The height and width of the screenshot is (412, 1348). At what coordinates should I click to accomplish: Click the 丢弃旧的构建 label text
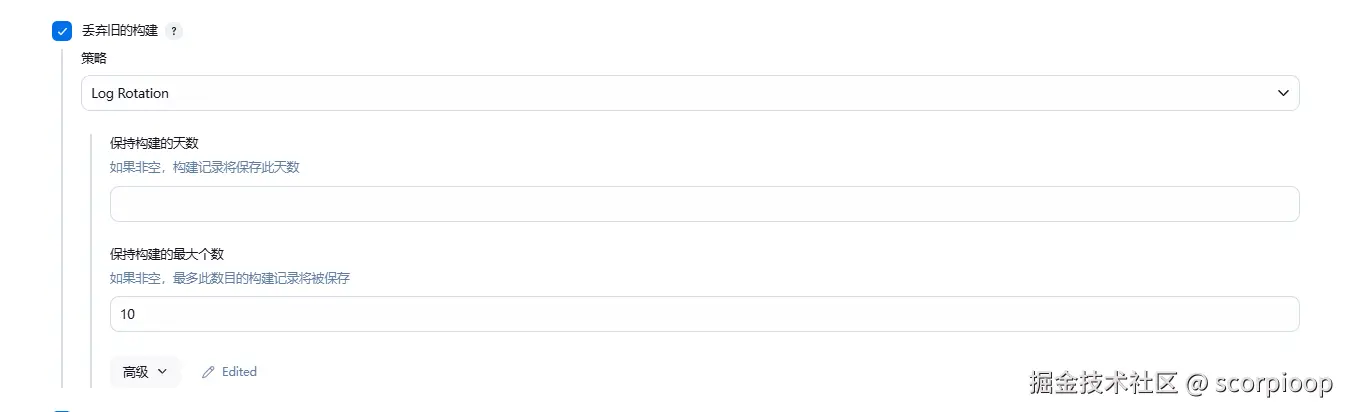point(120,31)
